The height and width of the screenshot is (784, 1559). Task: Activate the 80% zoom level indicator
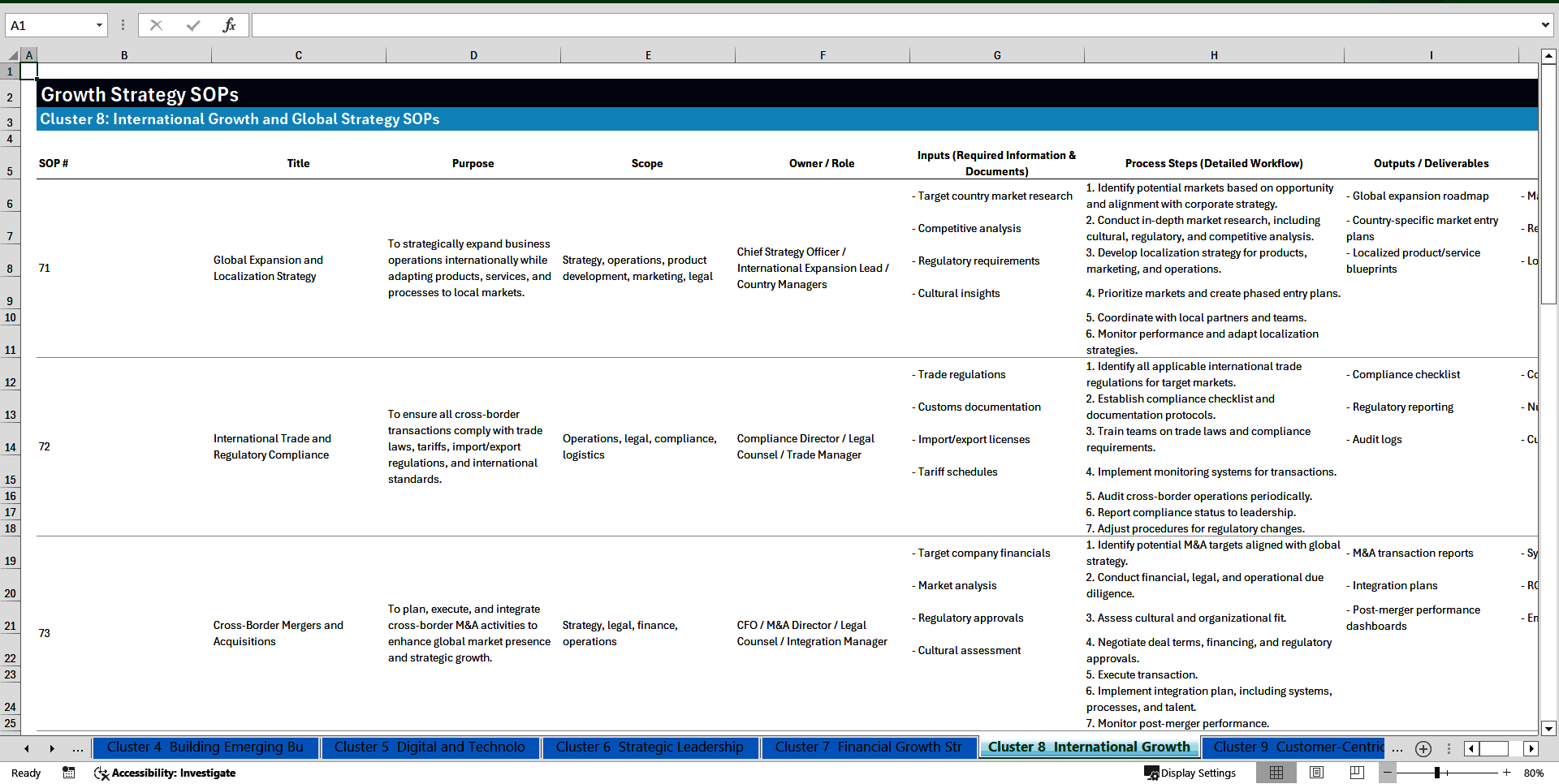click(1533, 773)
